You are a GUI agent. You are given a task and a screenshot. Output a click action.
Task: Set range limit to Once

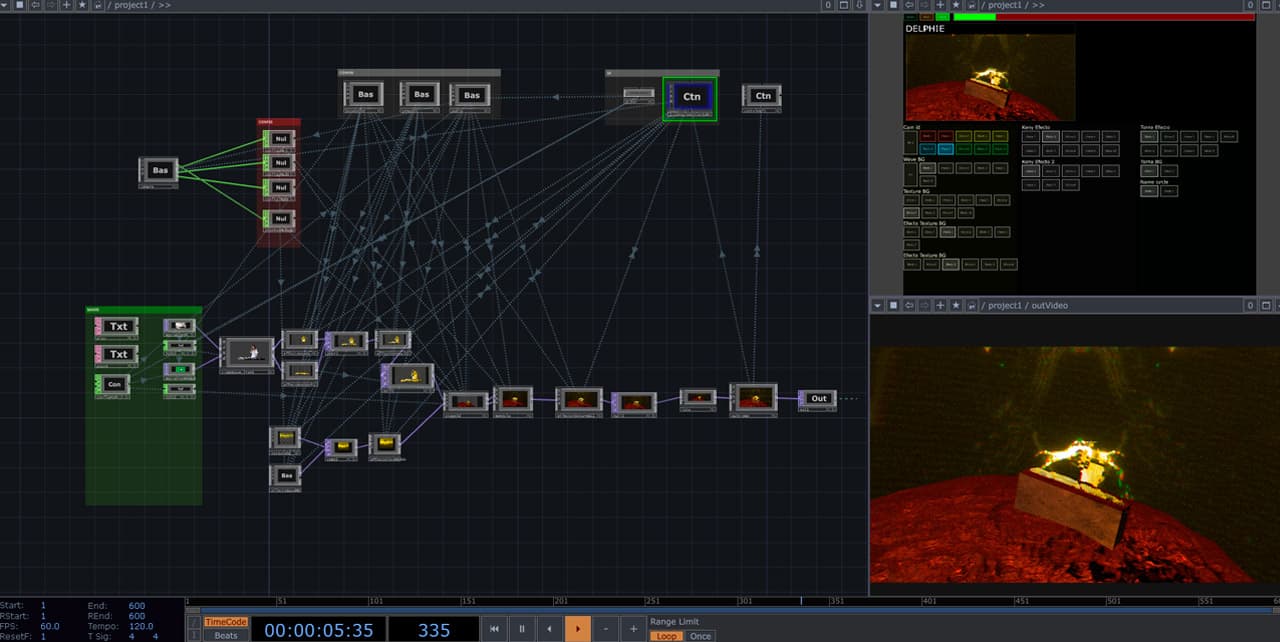(701, 636)
